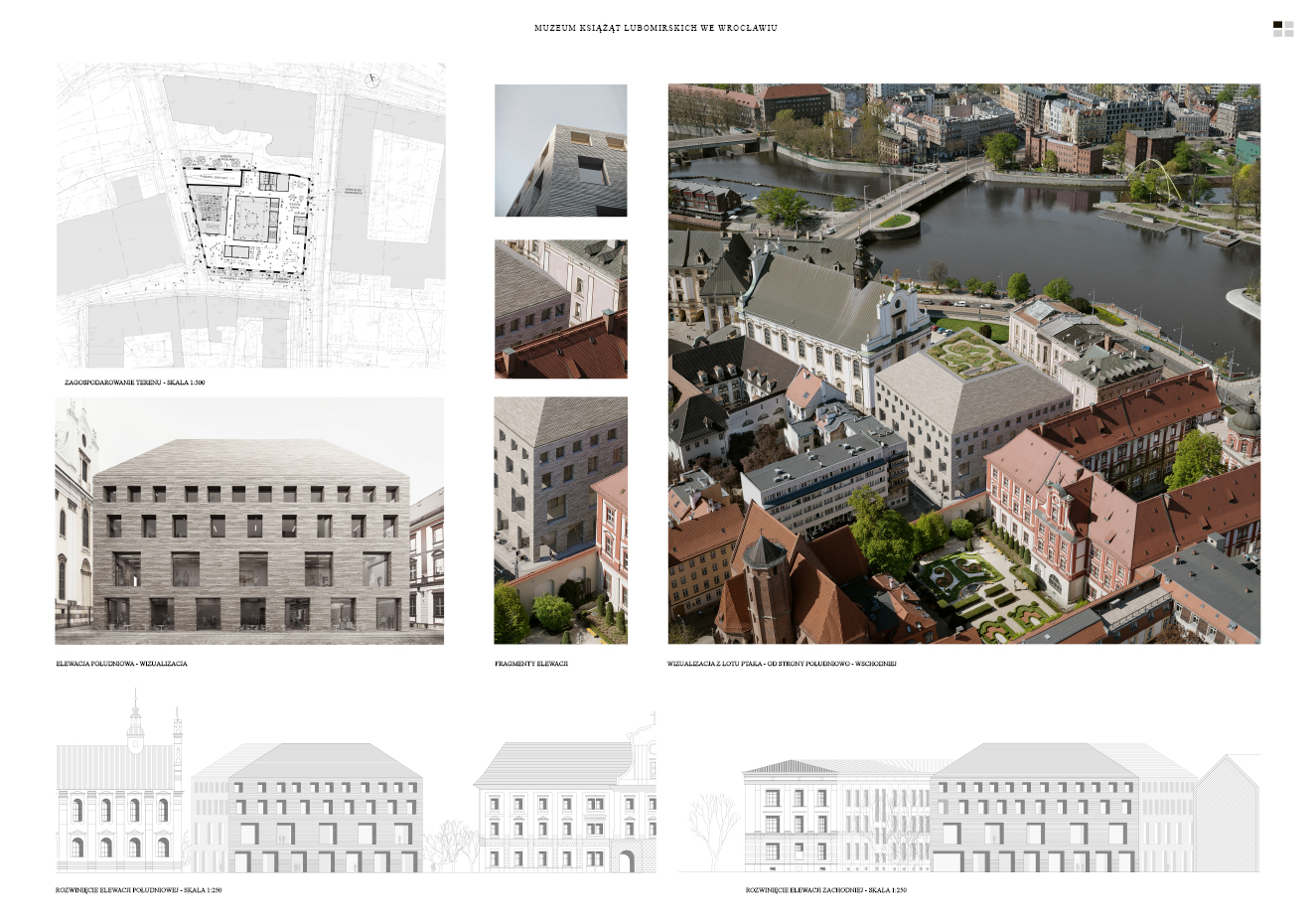Click the title 'Muzeum Książąt Lubomirskich we Wrocławiu'
Image resolution: width=1316 pixels, height=922 pixels.
pyautogui.click(x=656, y=29)
